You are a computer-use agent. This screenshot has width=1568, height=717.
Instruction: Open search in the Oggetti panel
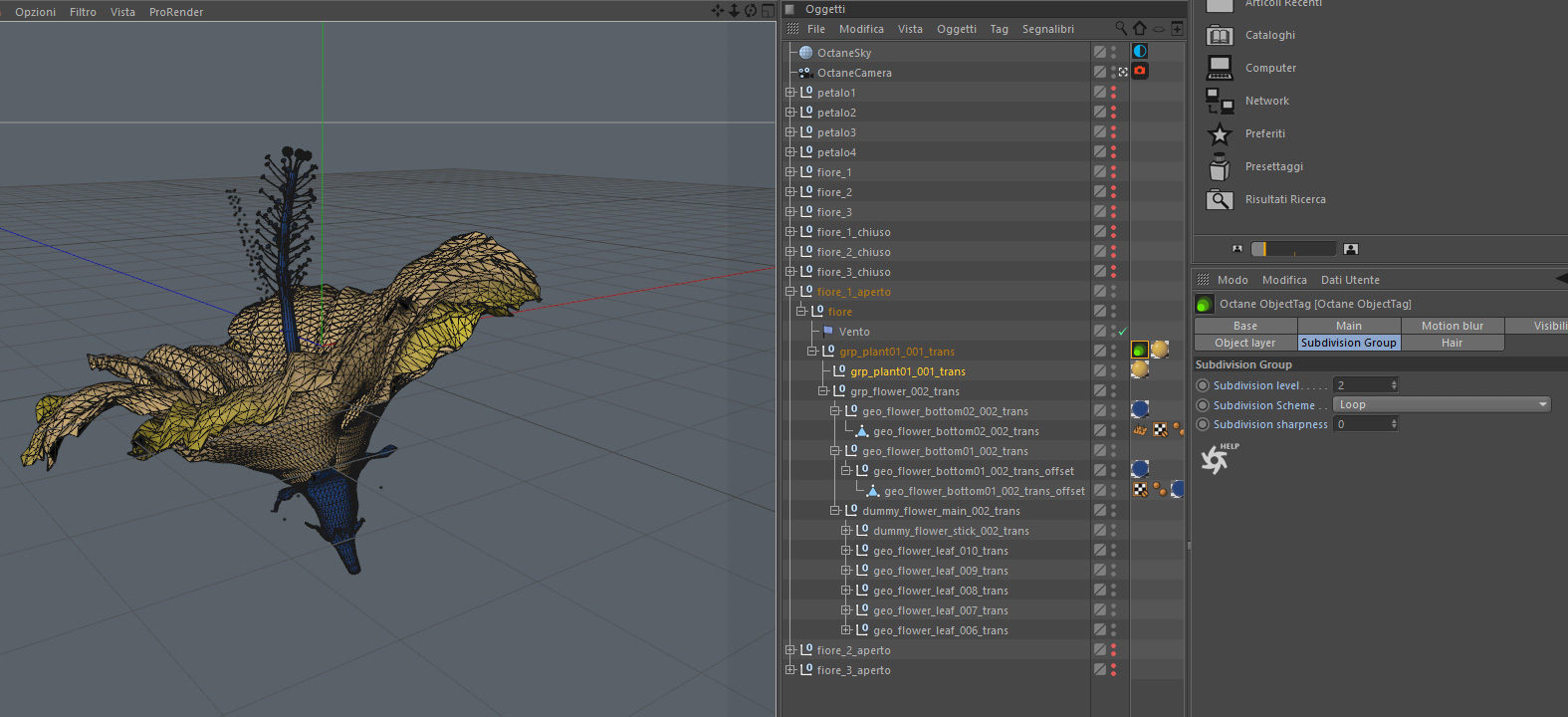[x=1121, y=29]
